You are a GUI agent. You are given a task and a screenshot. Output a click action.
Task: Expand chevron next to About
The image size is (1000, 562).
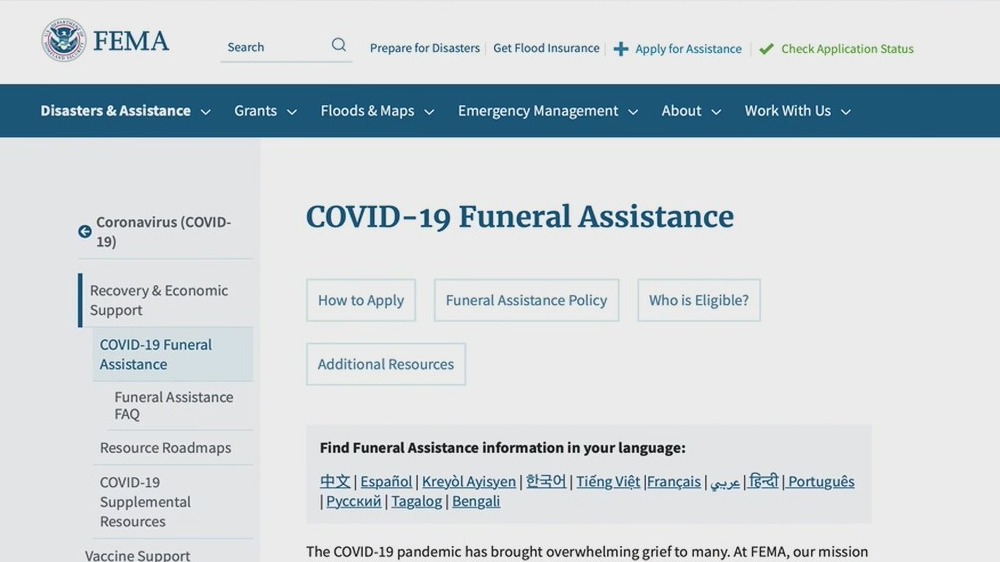[716, 112]
